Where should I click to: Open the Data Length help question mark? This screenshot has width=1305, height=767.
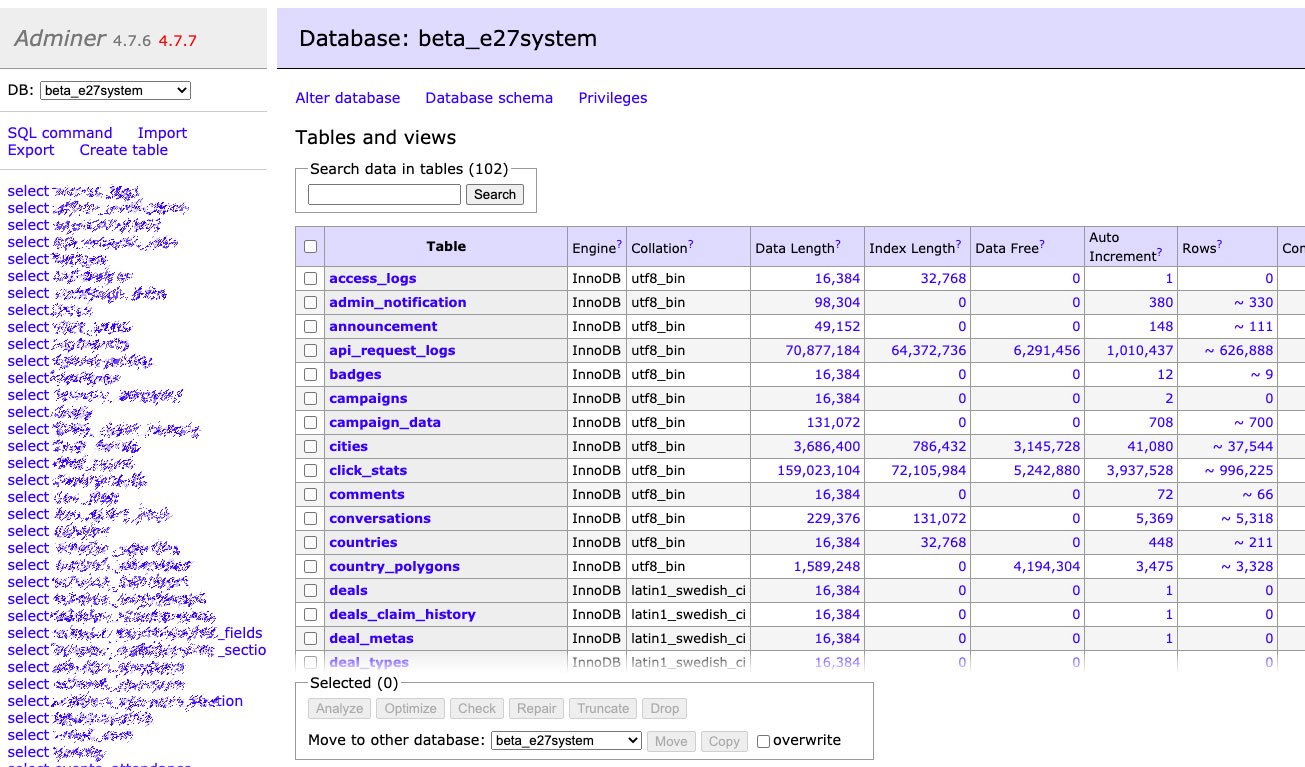tap(836, 245)
